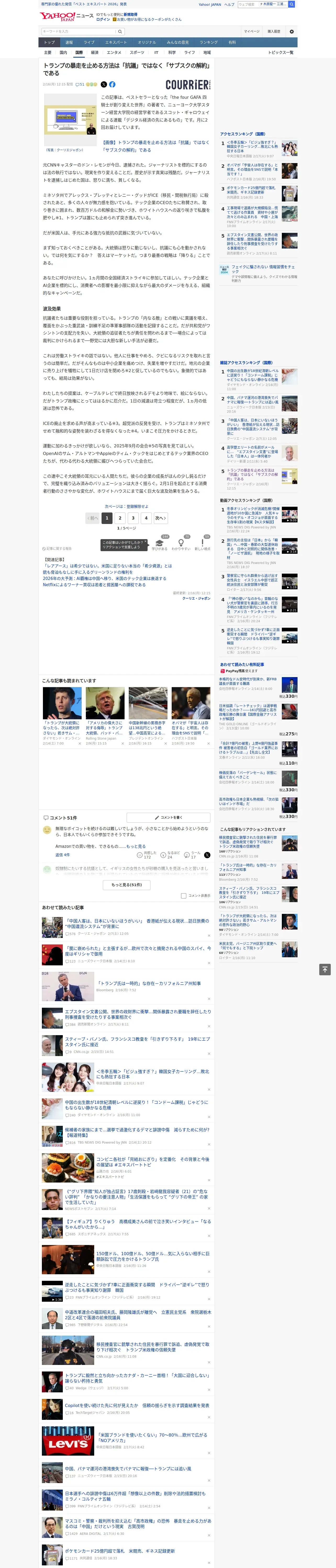Open settings via the gear icon
The width and height of the screenshot is (336, 1568).
[x=292, y=32]
